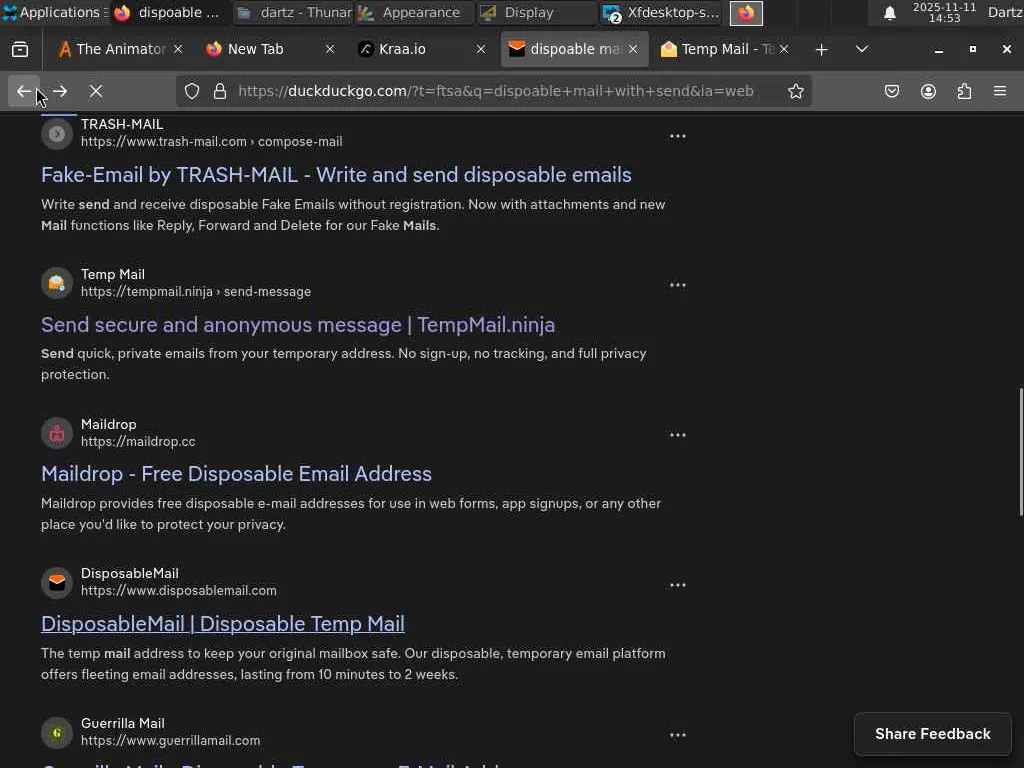Open Fake-Email by TRASH-MAIL result
The image size is (1024, 768).
pos(336,174)
